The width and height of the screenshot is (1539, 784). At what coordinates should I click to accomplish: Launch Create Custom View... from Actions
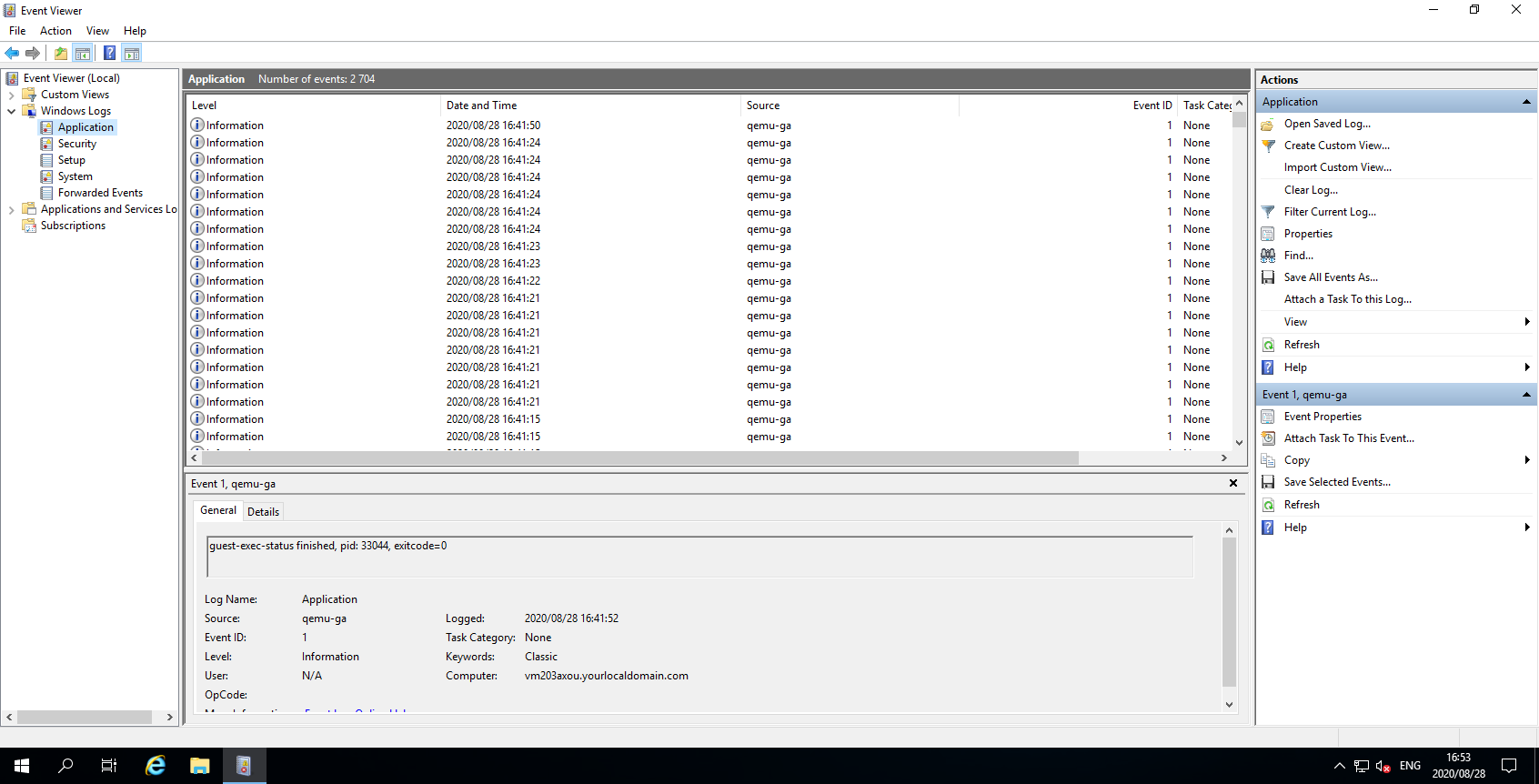click(1337, 146)
